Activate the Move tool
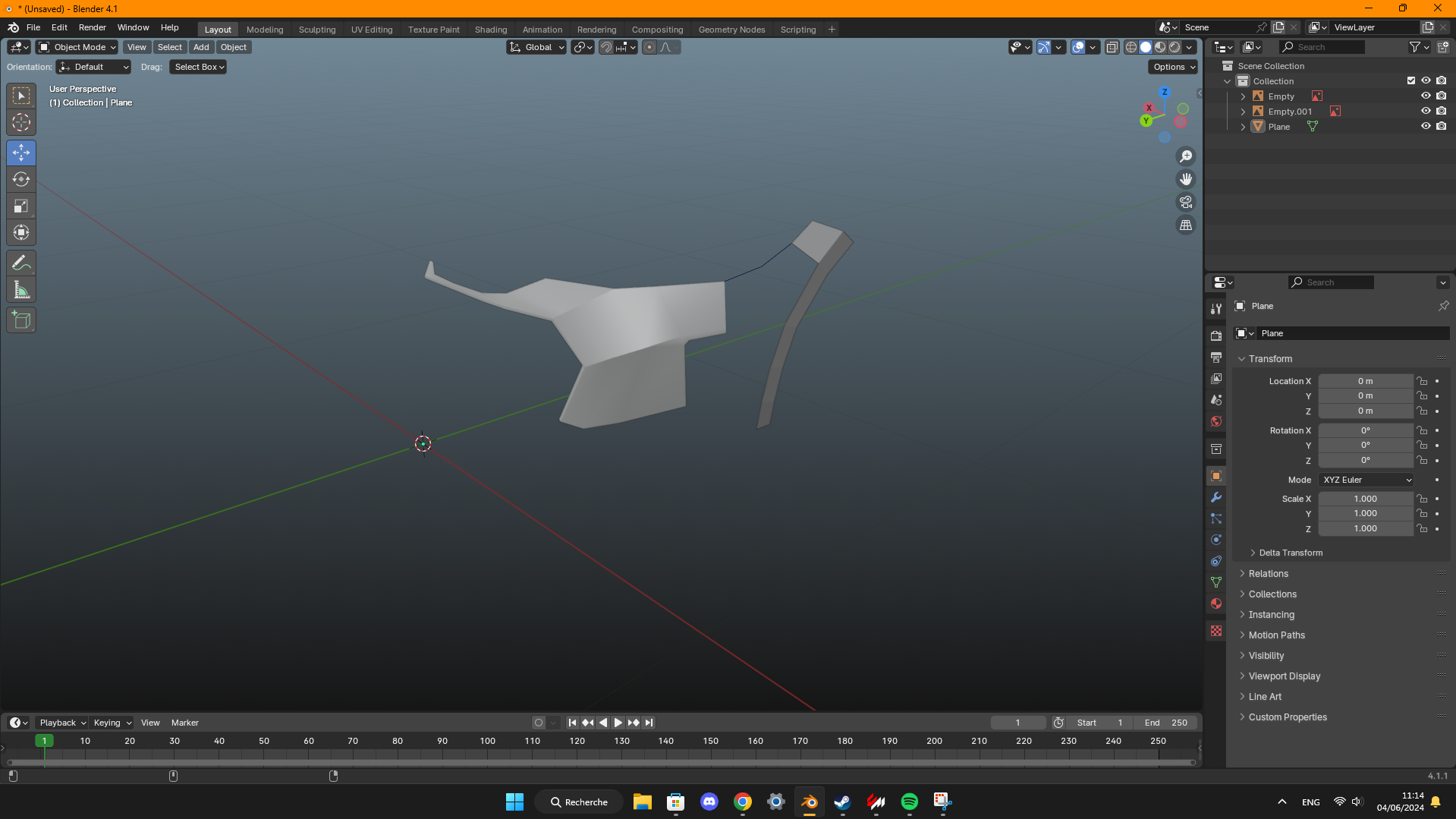Screen dimensions: 1456x819 click(x=21, y=153)
